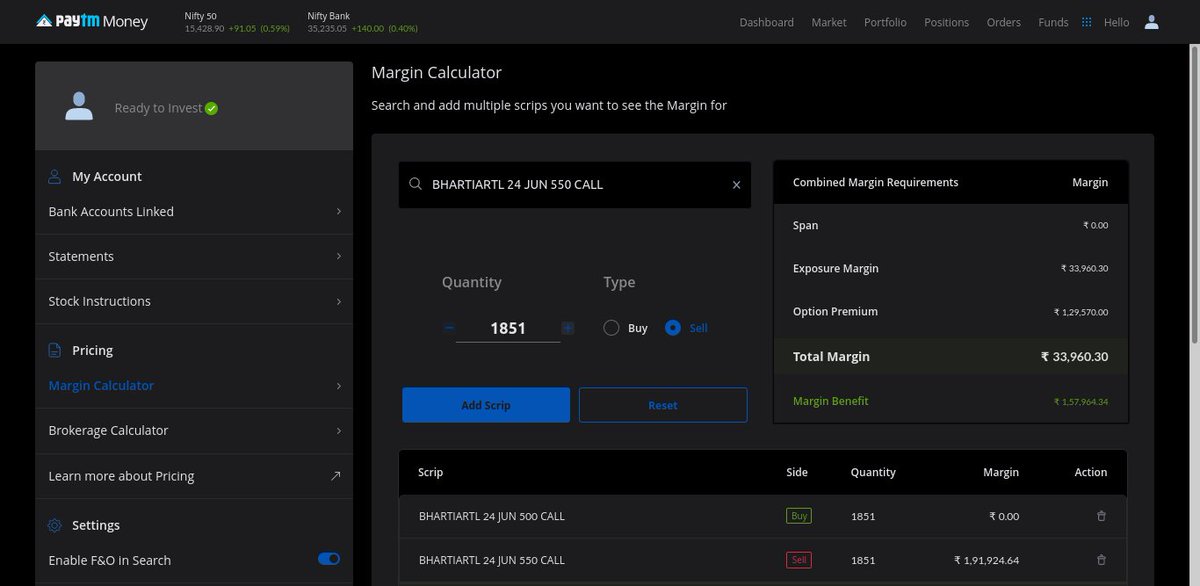Expand the Statements chevron
Viewport: 1200px width, 586px height.
[x=338, y=257]
